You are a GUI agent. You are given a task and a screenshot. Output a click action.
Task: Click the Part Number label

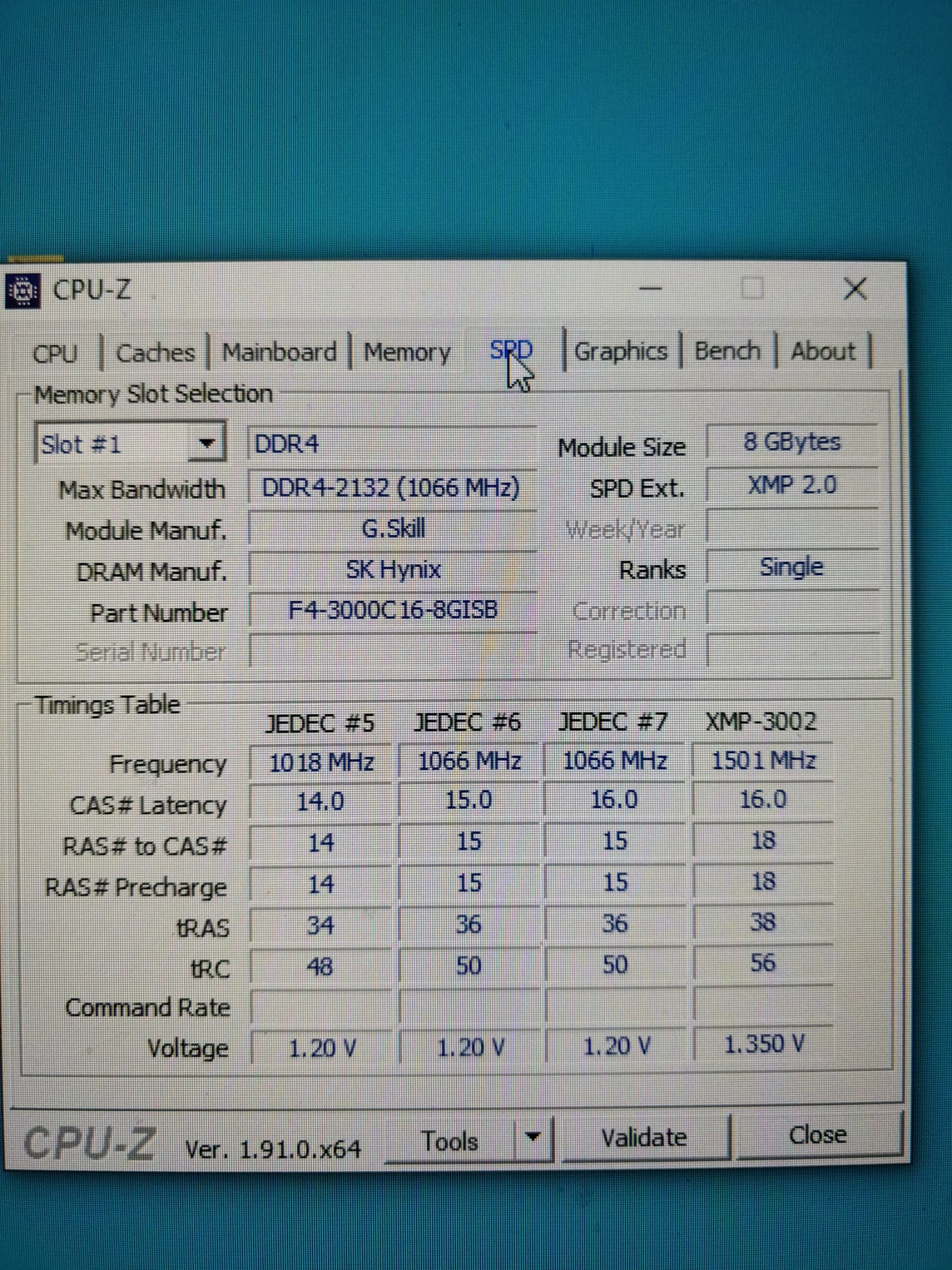coord(159,613)
